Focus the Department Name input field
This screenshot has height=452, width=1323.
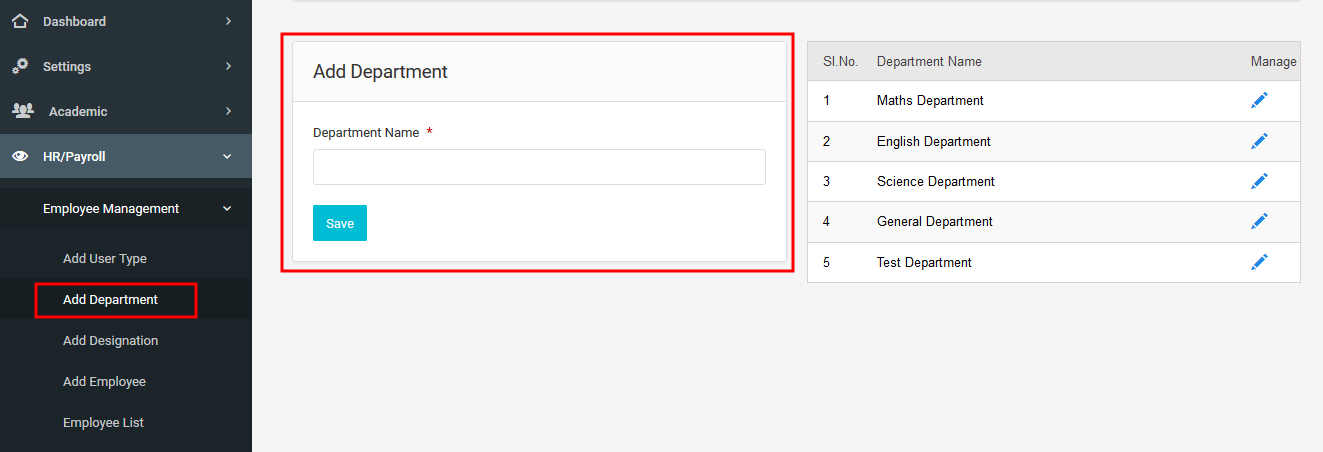539,167
